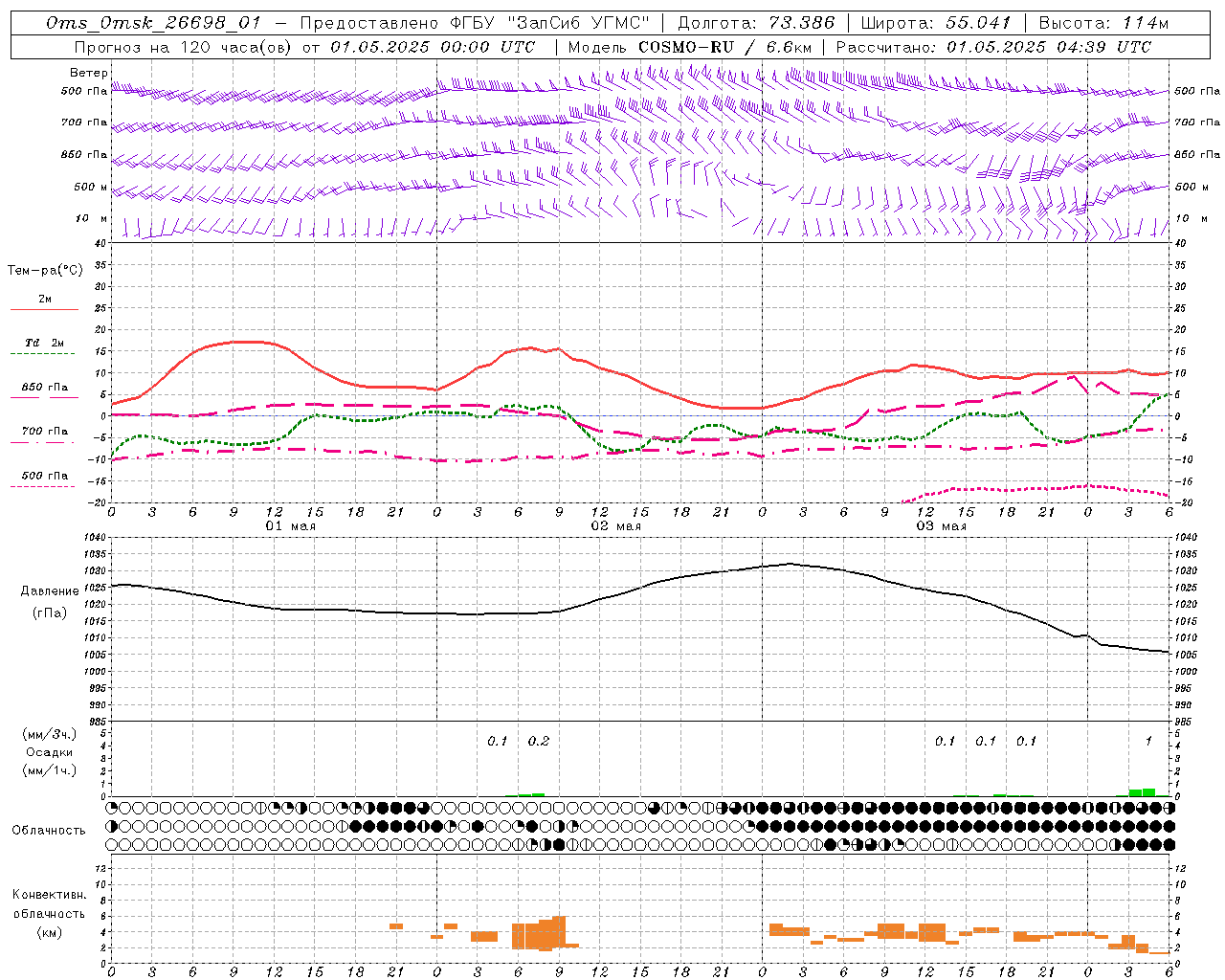Select the provider text ФГБУ "ЗапСиб УГМС"
The image size is (1225, 980).
click(549, 23)
